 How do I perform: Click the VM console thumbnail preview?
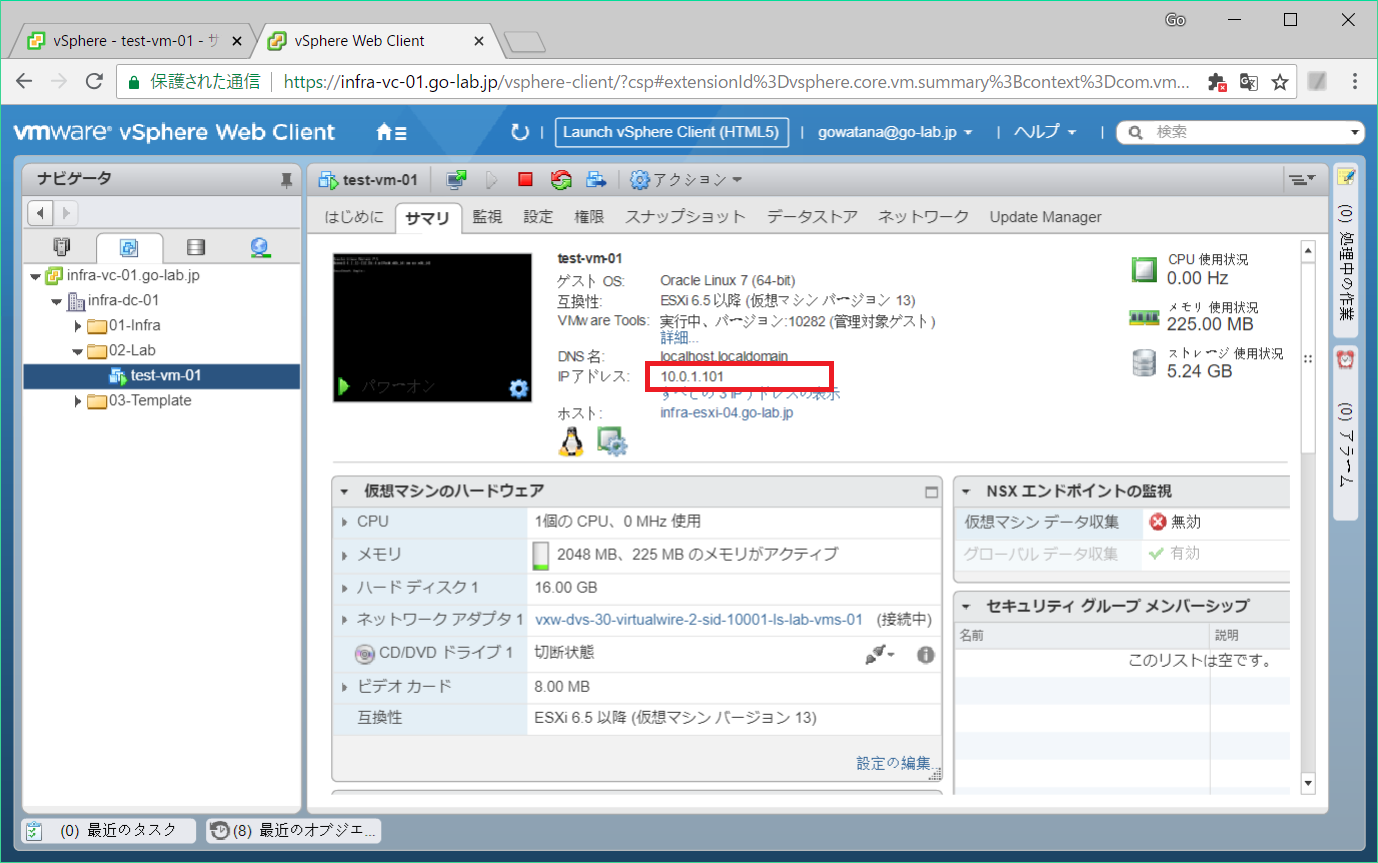pyautogui.click(x=432, y=327)
